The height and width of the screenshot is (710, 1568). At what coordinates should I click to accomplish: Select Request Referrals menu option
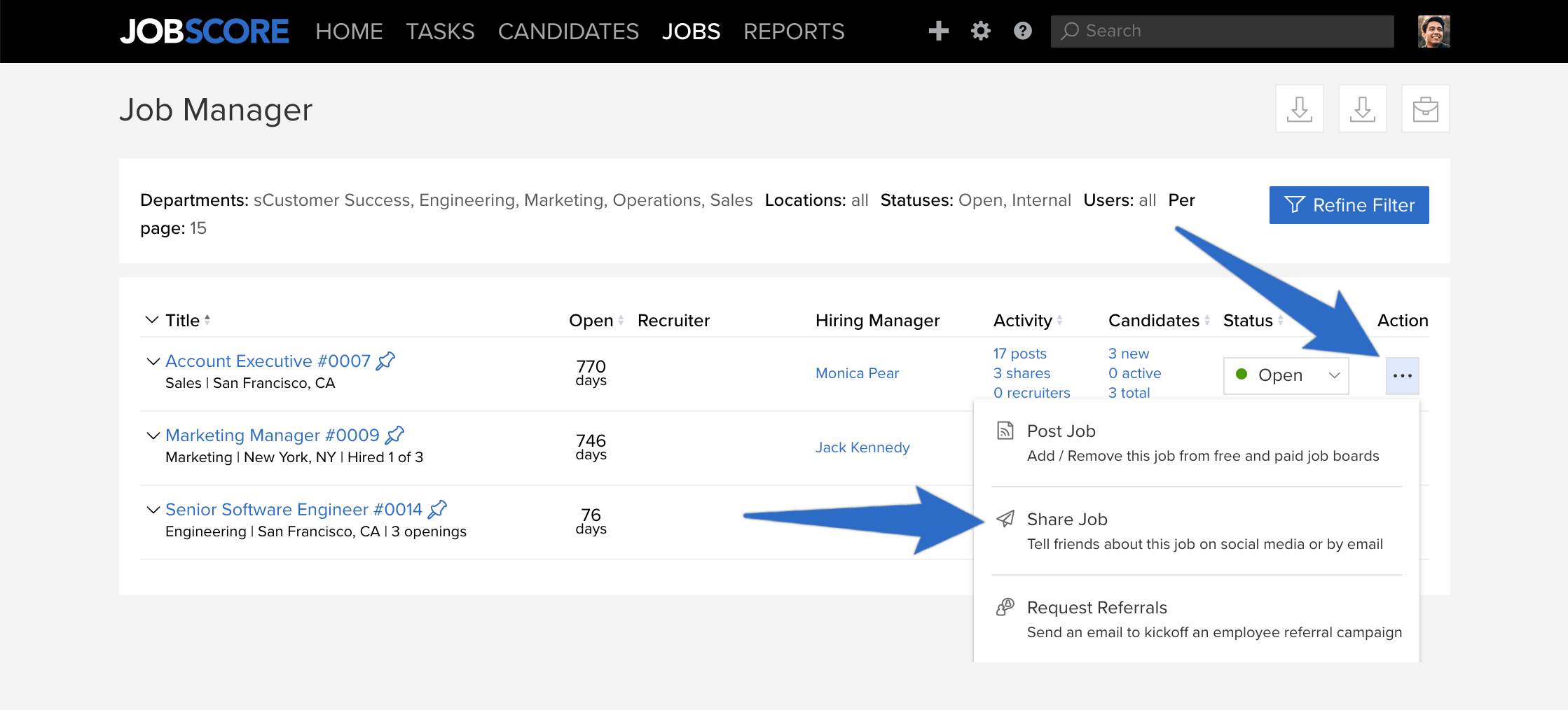1197,619
